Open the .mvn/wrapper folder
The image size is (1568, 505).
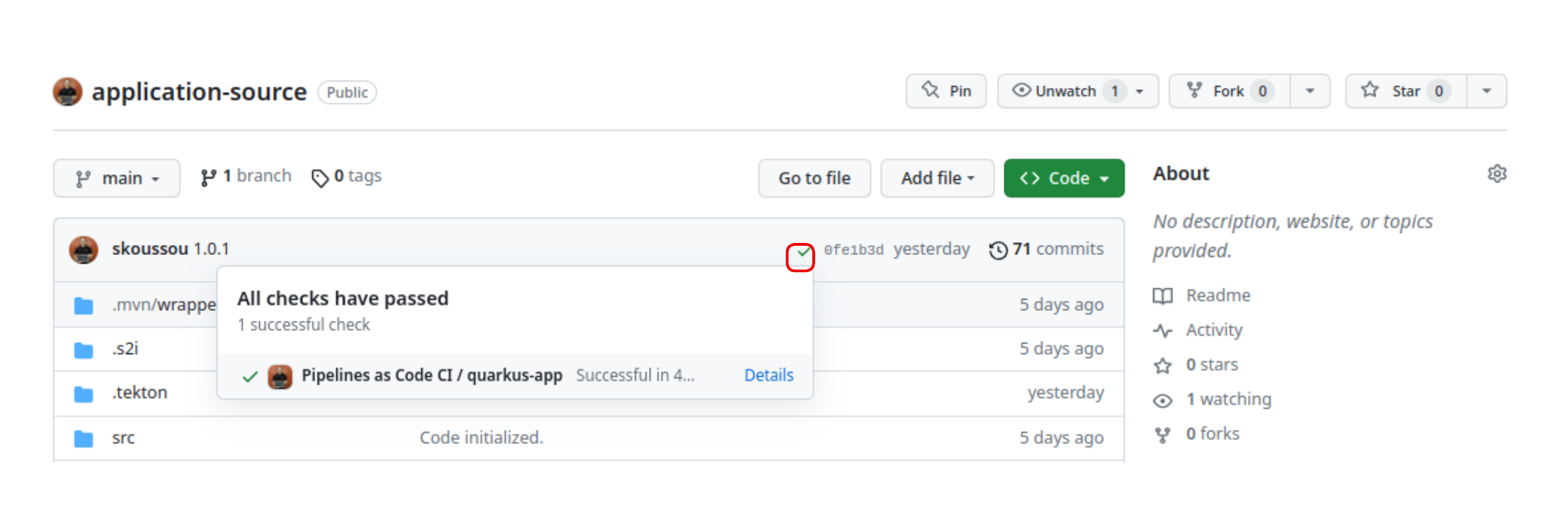[164, 305]
